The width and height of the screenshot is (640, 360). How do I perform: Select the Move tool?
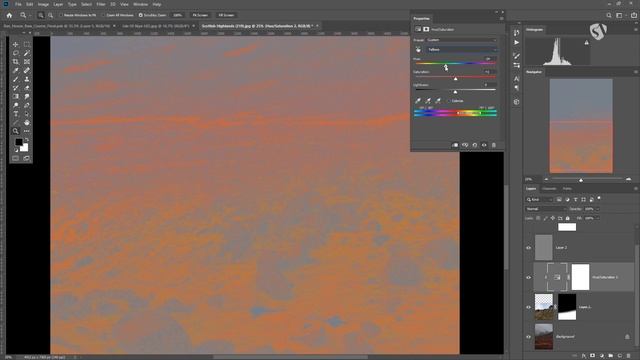[16, 44]
